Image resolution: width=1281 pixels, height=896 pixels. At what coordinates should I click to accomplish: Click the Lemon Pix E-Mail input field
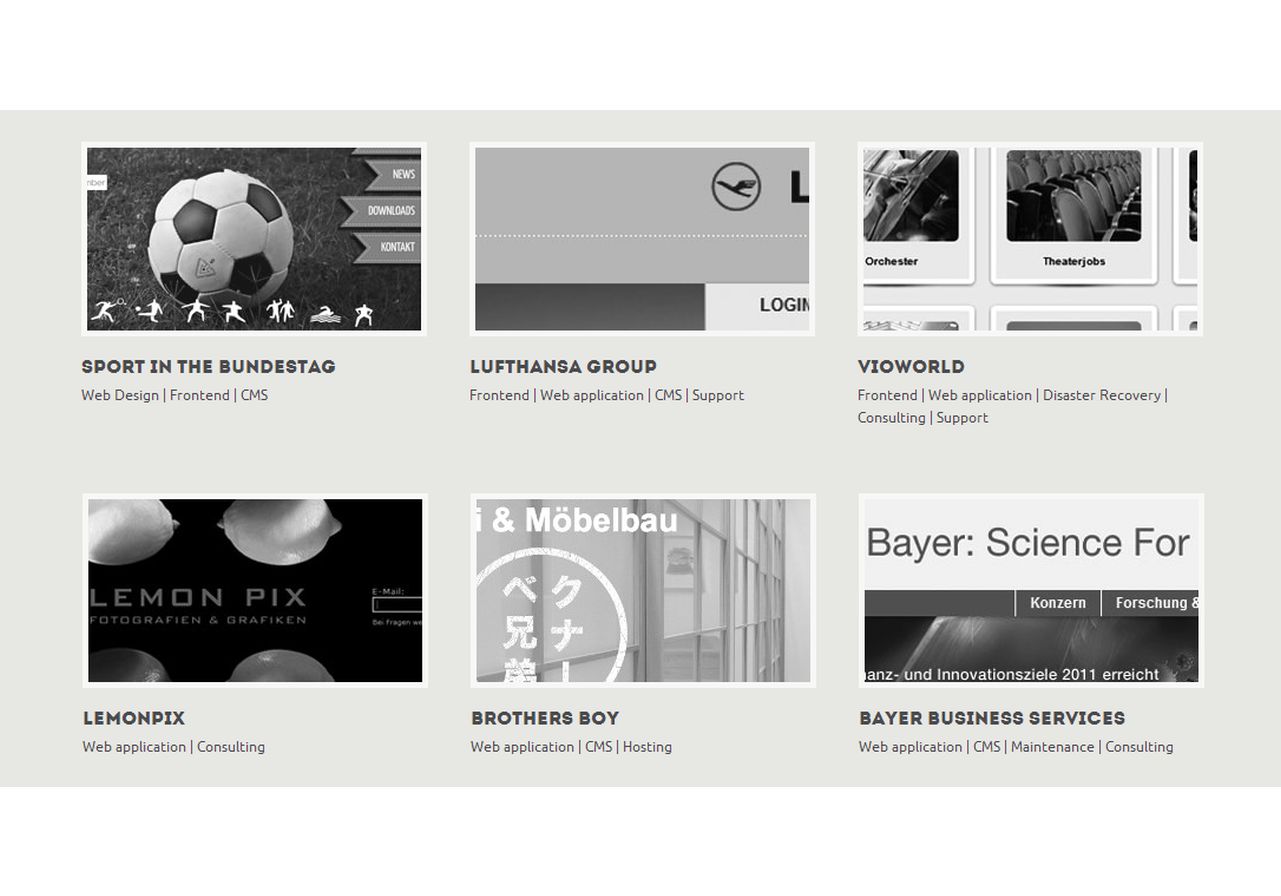pos(397,605)
